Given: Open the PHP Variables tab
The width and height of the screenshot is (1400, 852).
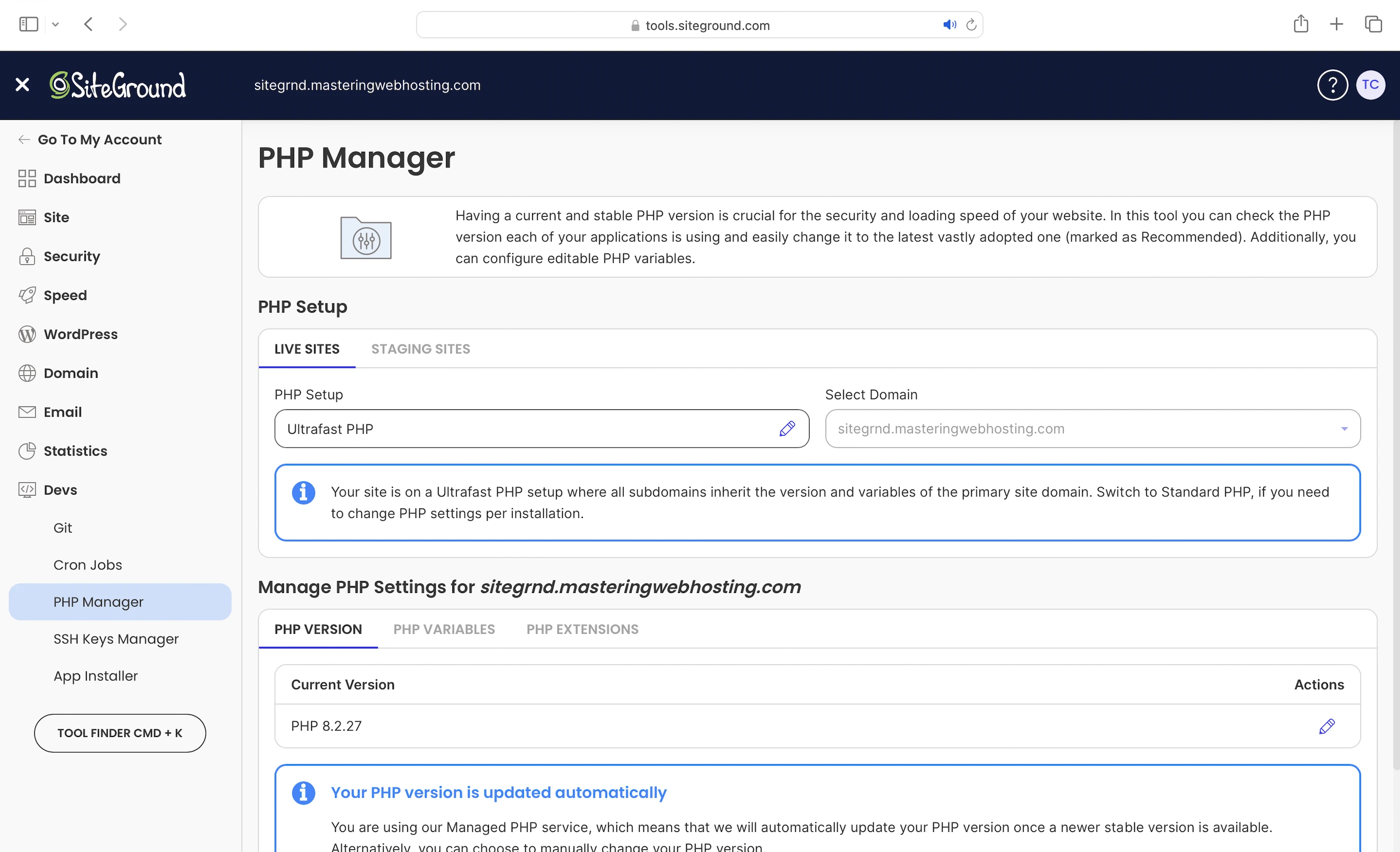Looking at the screenshot, I should (444, 629).
